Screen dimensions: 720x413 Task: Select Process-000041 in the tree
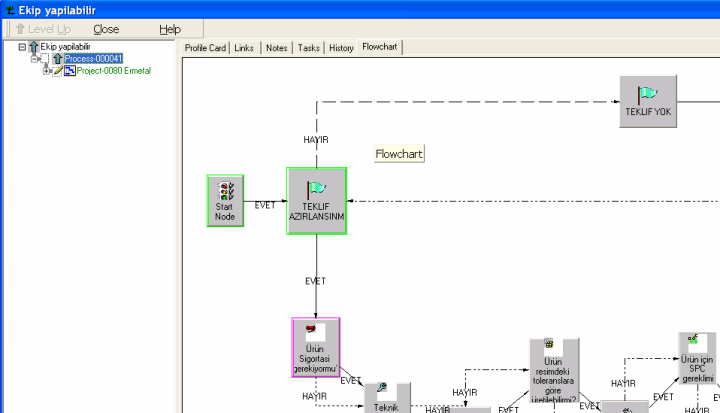[x=94, y=59]
